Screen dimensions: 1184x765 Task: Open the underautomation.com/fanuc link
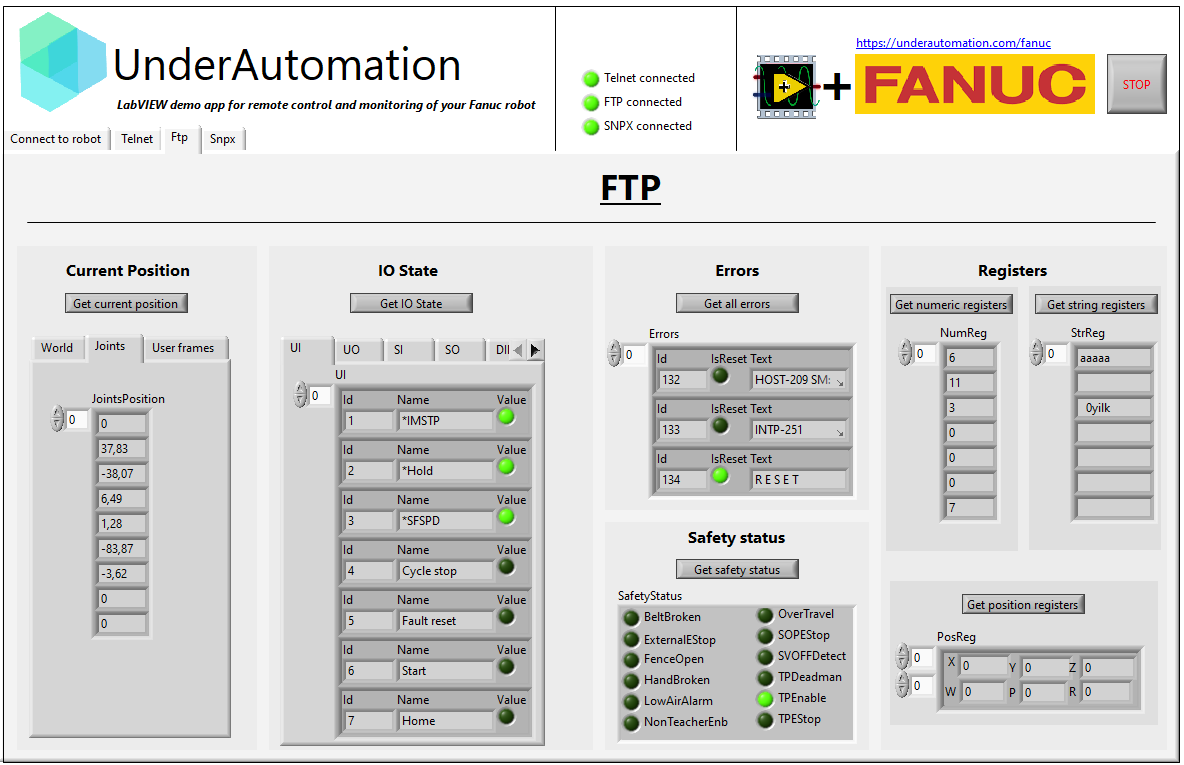click(x=954, y=43)
